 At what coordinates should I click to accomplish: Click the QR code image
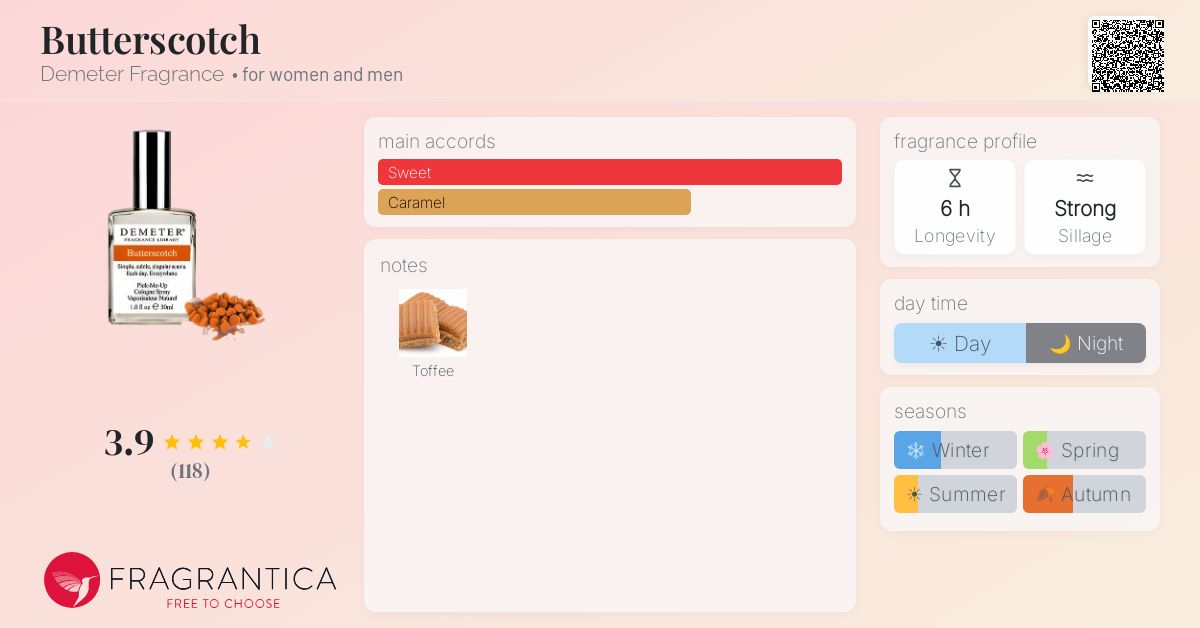tap(1127, 56)
